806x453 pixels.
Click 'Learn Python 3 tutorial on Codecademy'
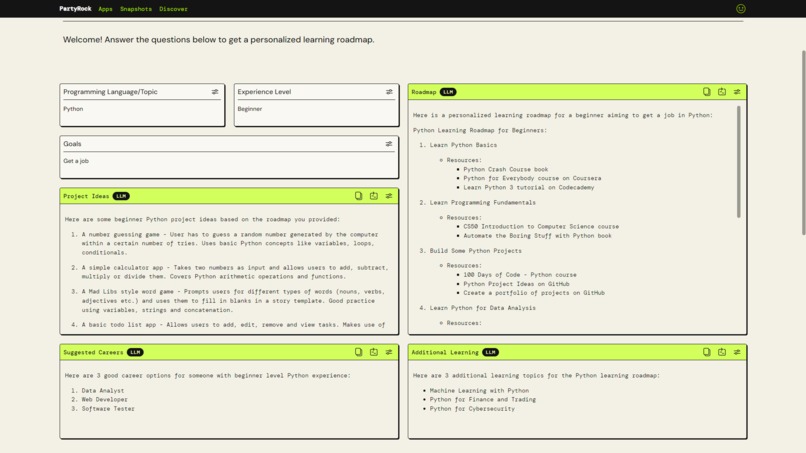click(x=528, y=188)
